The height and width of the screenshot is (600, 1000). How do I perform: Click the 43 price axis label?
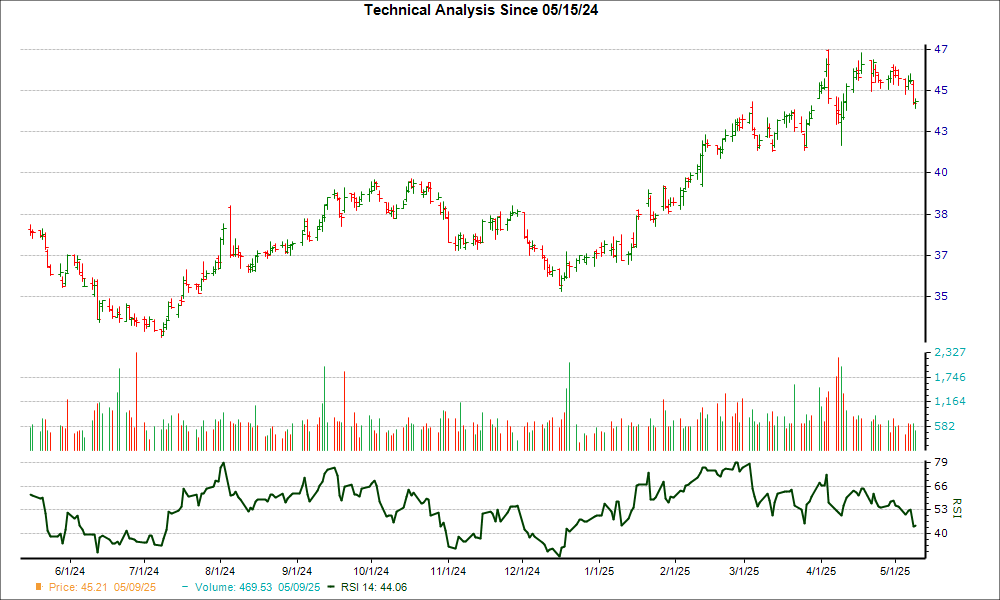(x=941, y=131)
